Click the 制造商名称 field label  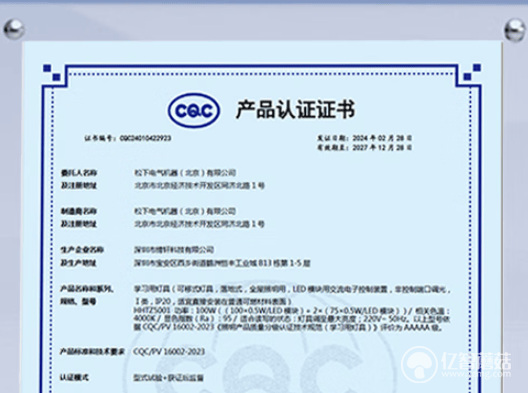[78, 211]
